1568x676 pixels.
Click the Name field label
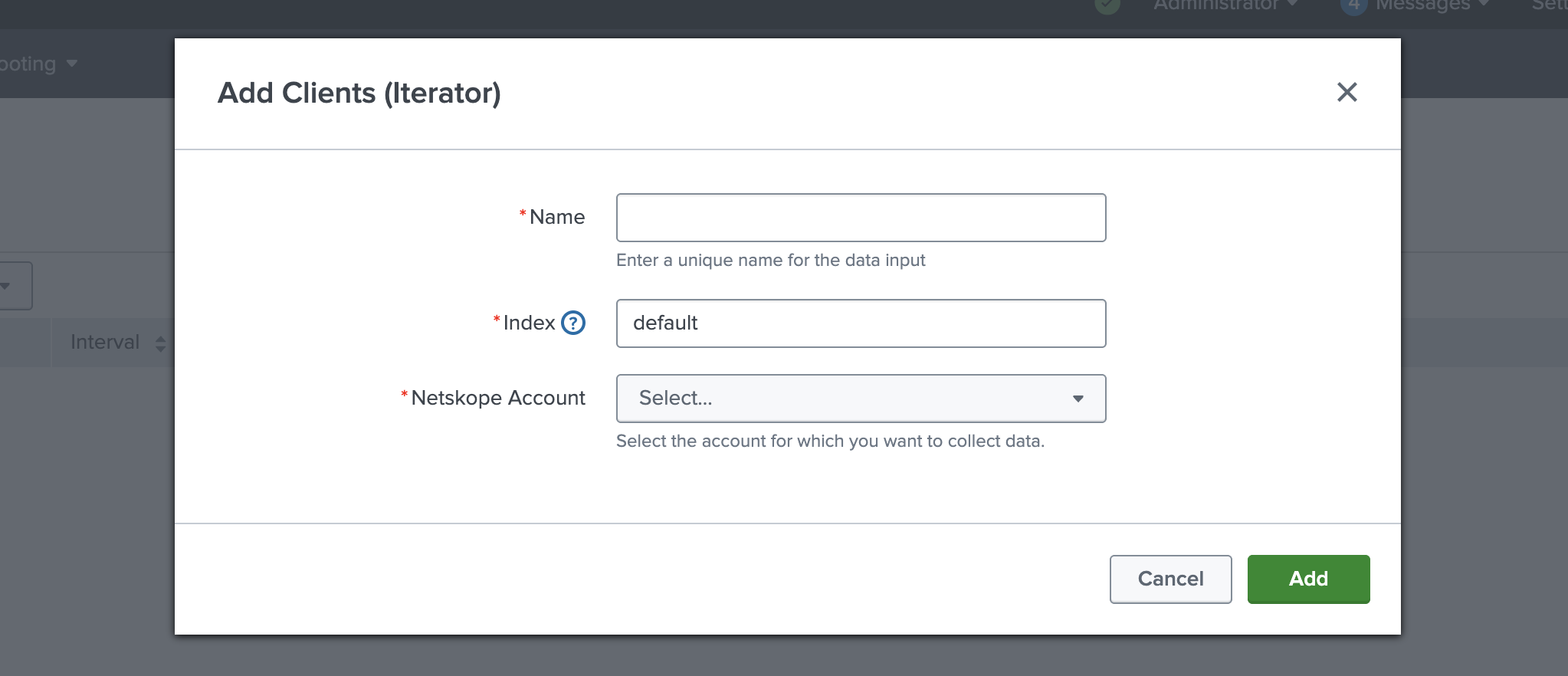557,217
